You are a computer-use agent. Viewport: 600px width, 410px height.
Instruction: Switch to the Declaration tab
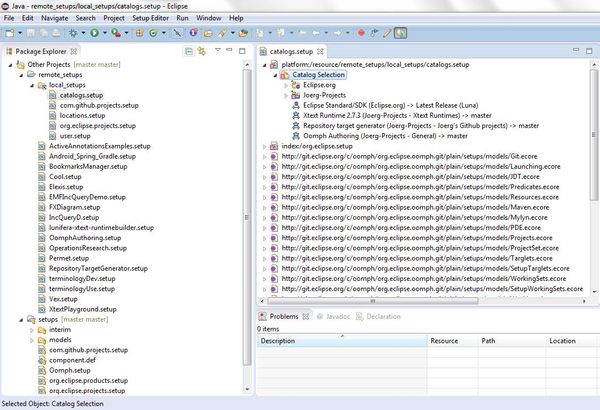pos(378,317)
